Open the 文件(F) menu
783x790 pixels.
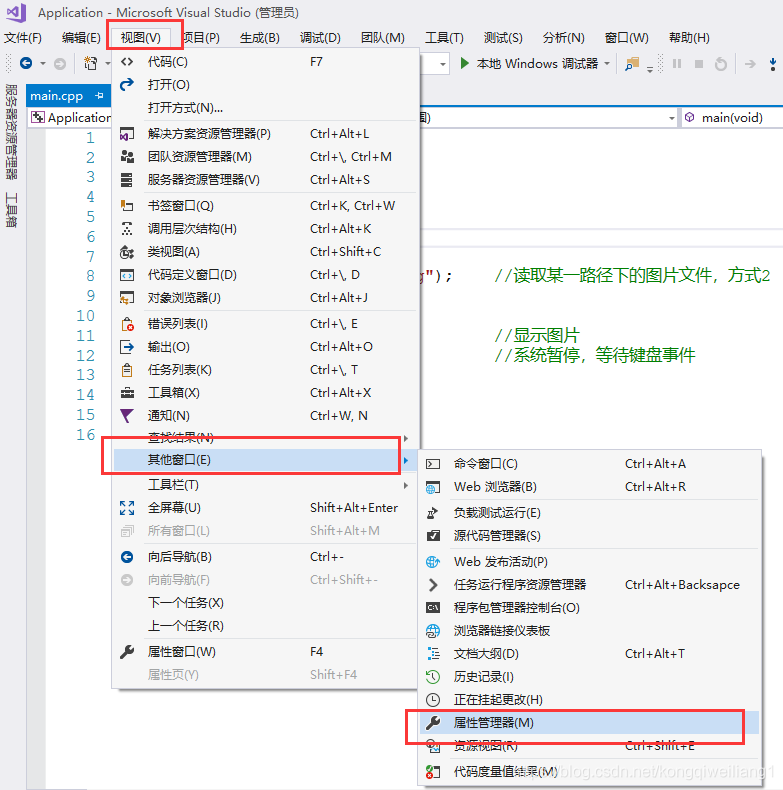pyautogui.click(x=23, y=38)
